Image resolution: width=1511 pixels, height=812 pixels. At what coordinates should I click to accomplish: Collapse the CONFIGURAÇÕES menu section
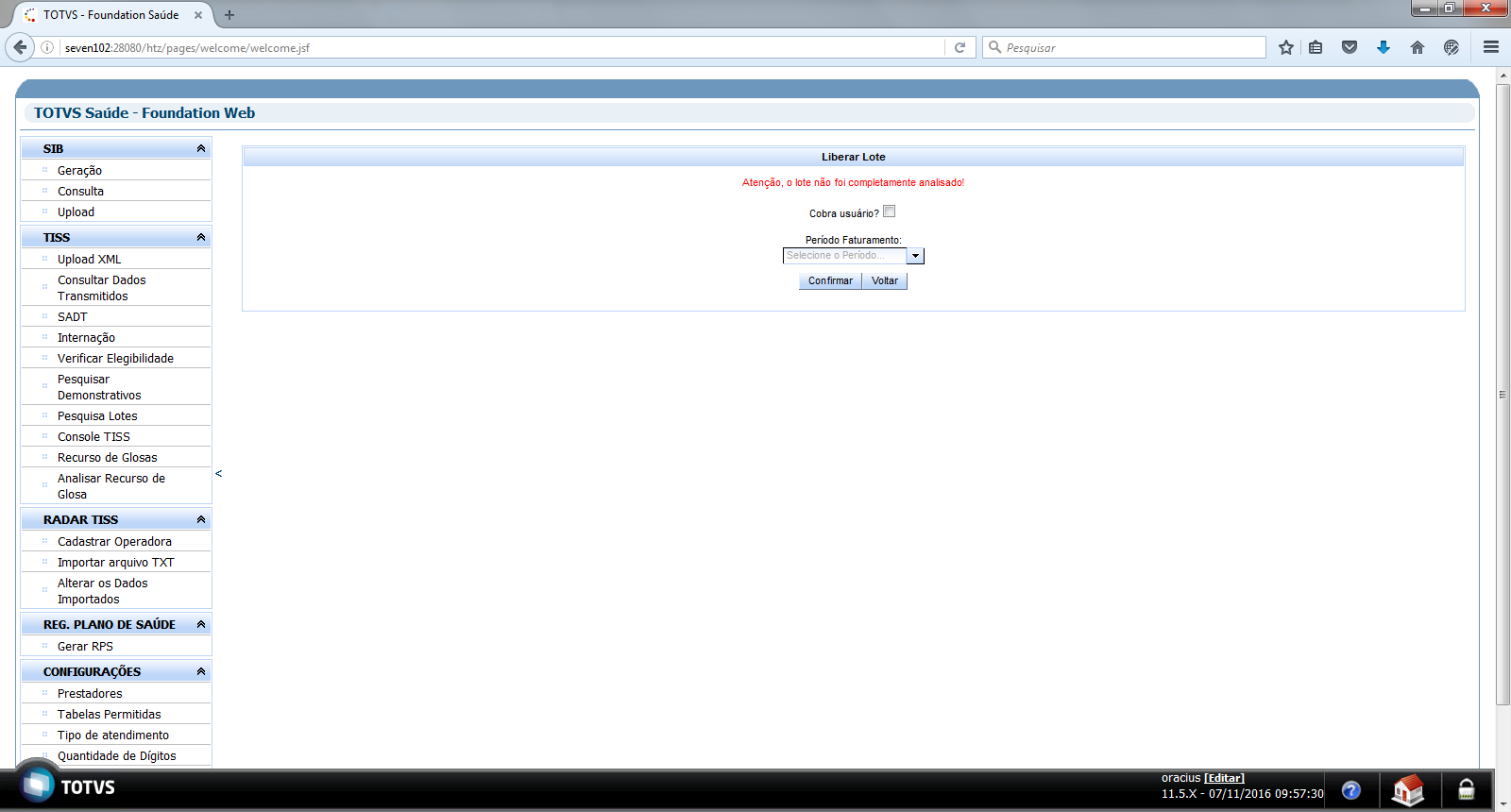point(201,672)
